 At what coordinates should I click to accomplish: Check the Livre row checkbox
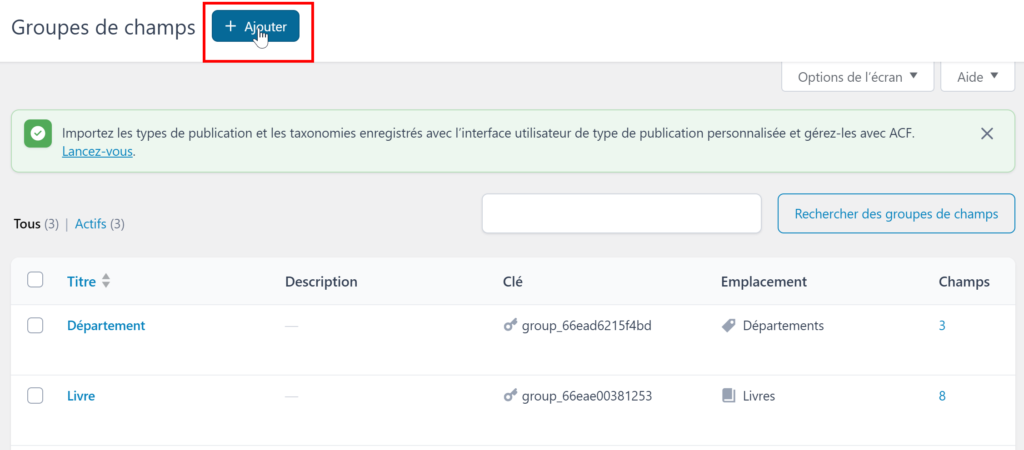click(35, 396)
